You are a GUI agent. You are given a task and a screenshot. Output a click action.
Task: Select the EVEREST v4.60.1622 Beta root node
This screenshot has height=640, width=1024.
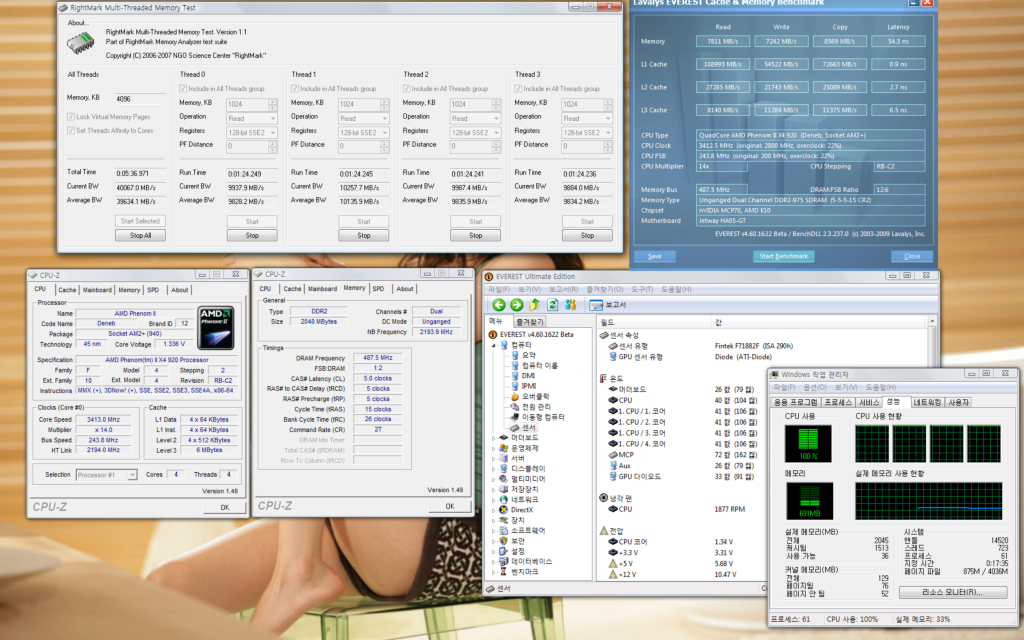[537, 334]
